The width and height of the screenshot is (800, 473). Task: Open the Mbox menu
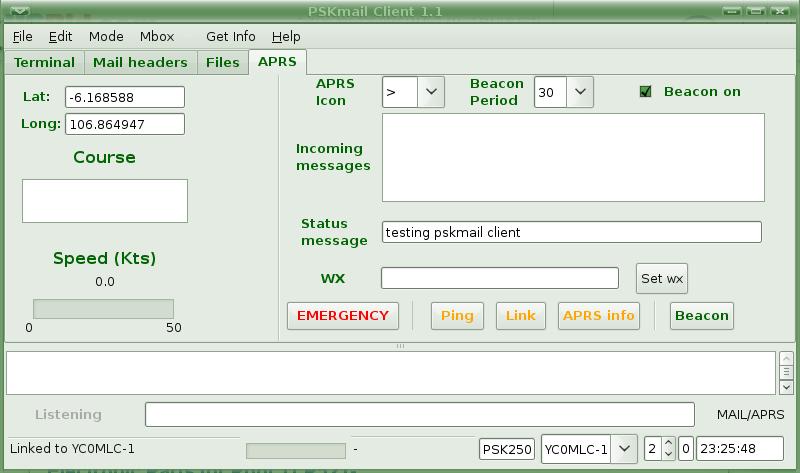coord(157,37)
